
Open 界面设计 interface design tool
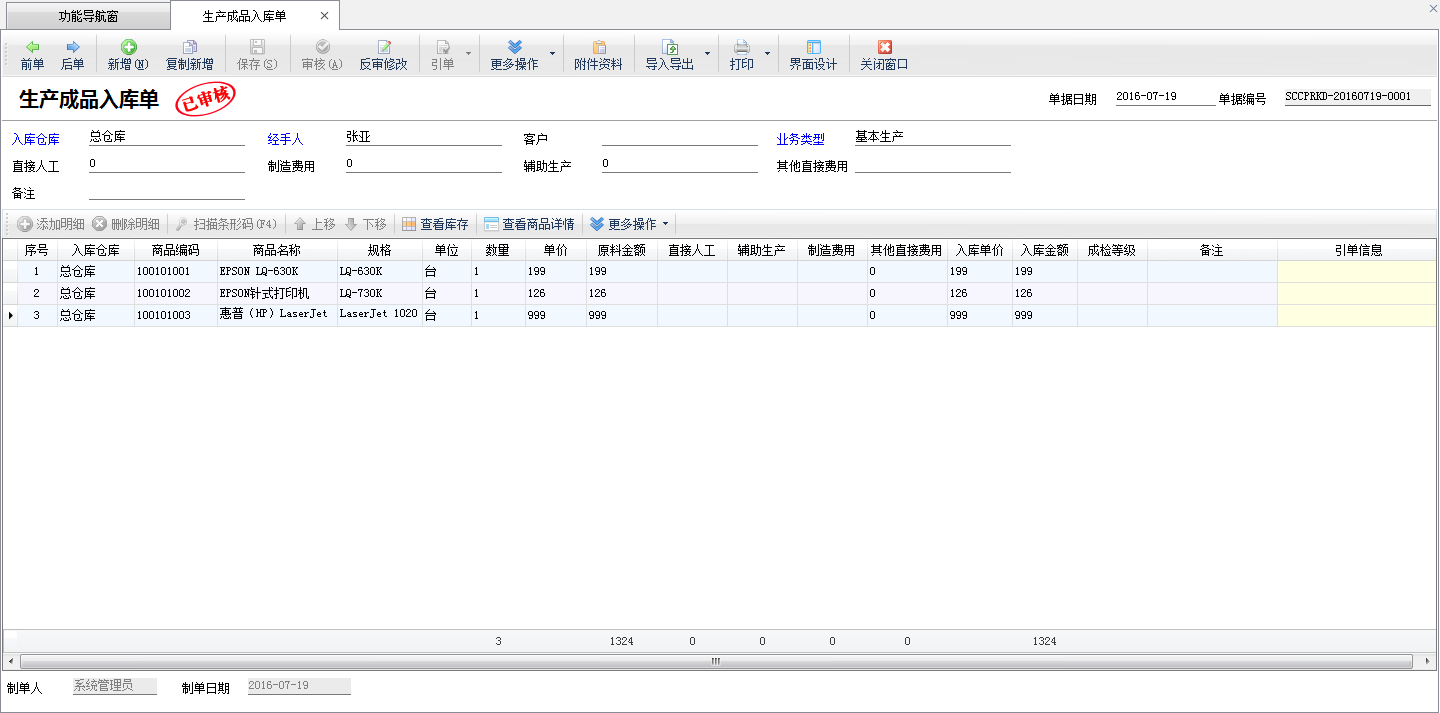point(812,55)
